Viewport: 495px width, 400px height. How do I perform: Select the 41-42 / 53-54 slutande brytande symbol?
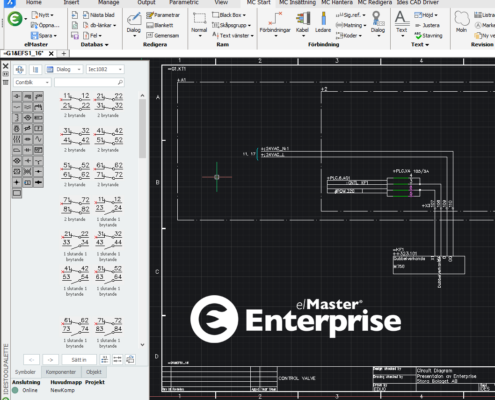(x=75, y=281)
